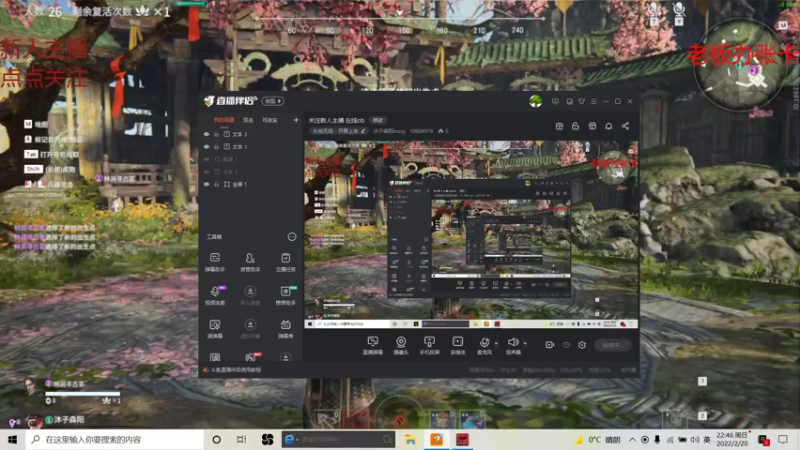Click the connecting start-stream button
The width and height of the screenshot is (800, 450).
point(613,345)
